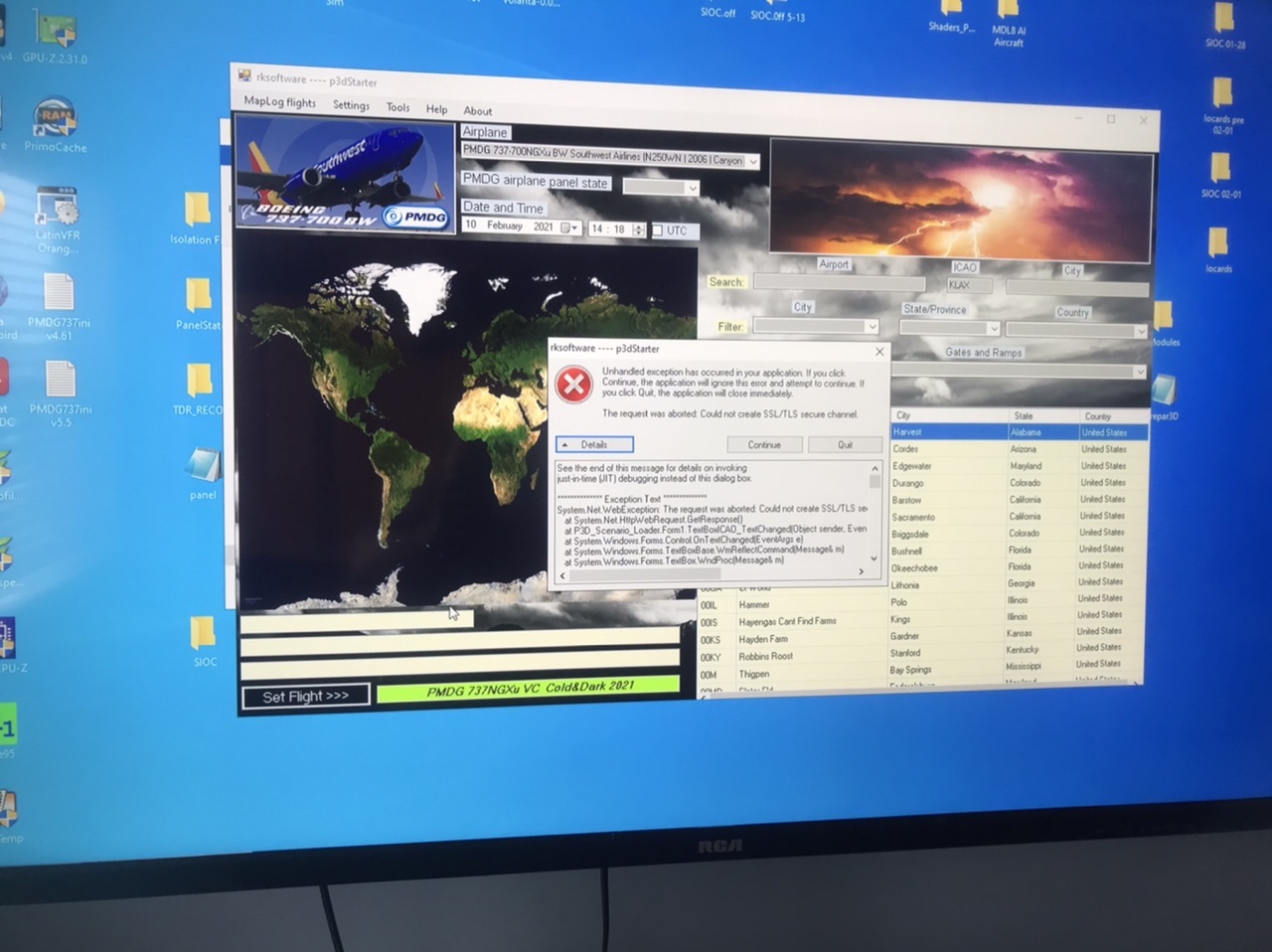Select the MDL8 AI Aircraft folder
The image size is (1272, 952).
point(1009,24)
